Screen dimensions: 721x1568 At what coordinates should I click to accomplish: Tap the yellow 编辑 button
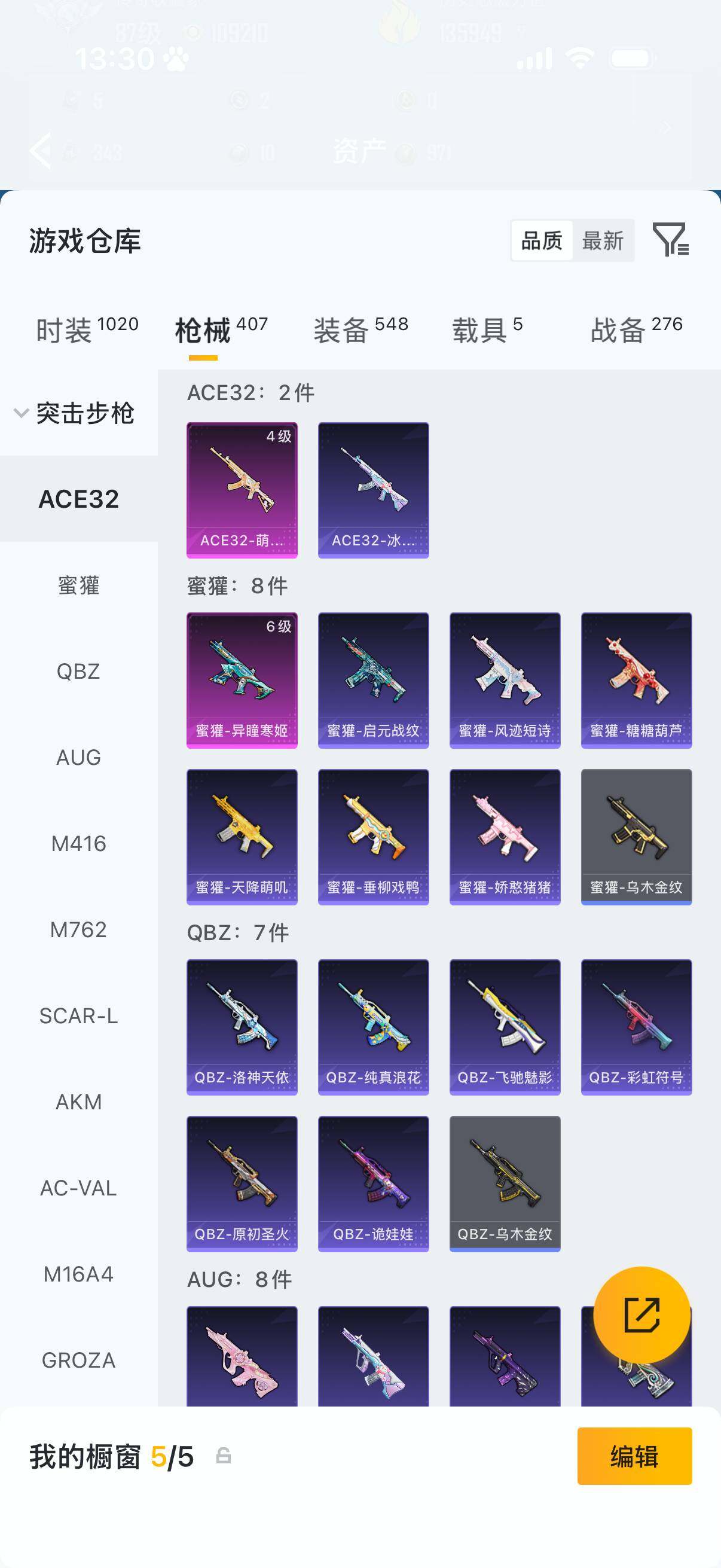pos(634,1456)
